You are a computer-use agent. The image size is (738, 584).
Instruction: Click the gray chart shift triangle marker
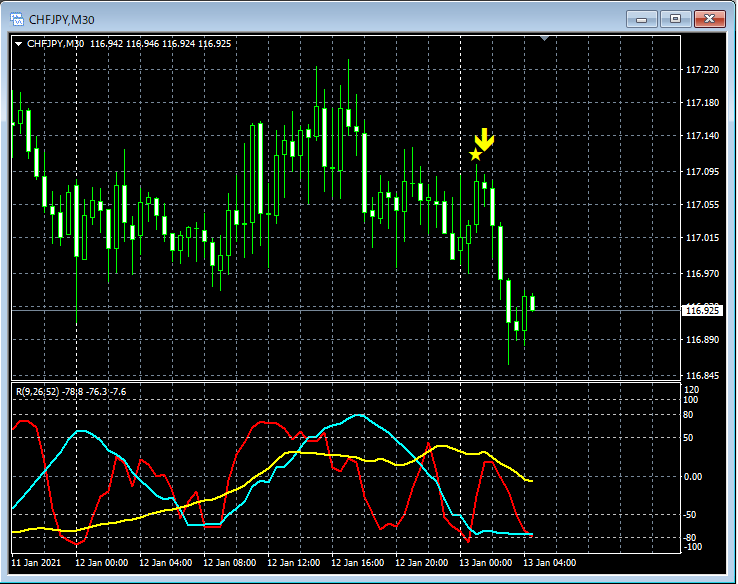coord(544,38)
